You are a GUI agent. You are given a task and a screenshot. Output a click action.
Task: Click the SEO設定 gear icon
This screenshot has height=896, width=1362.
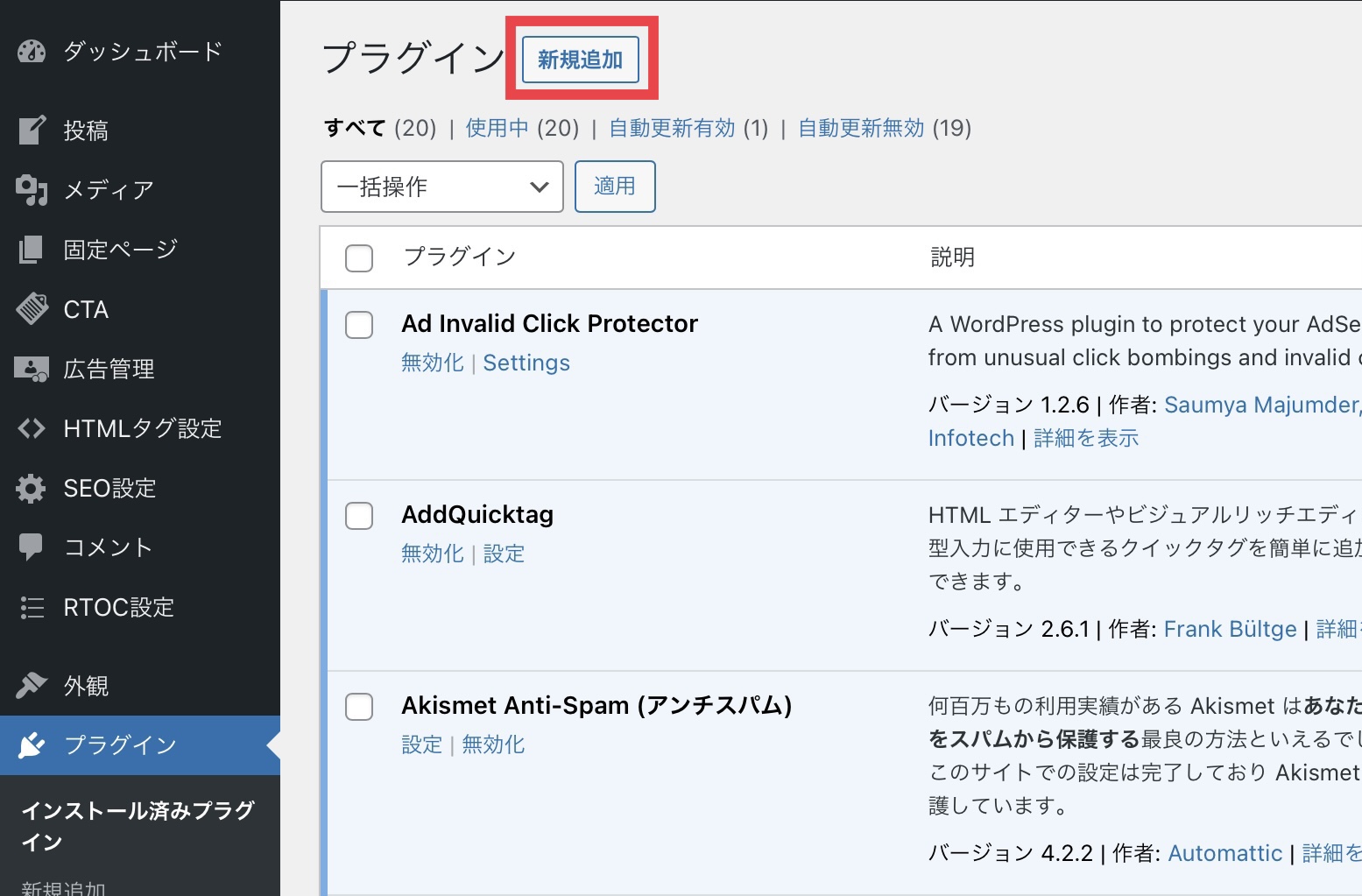pos(32,488)
